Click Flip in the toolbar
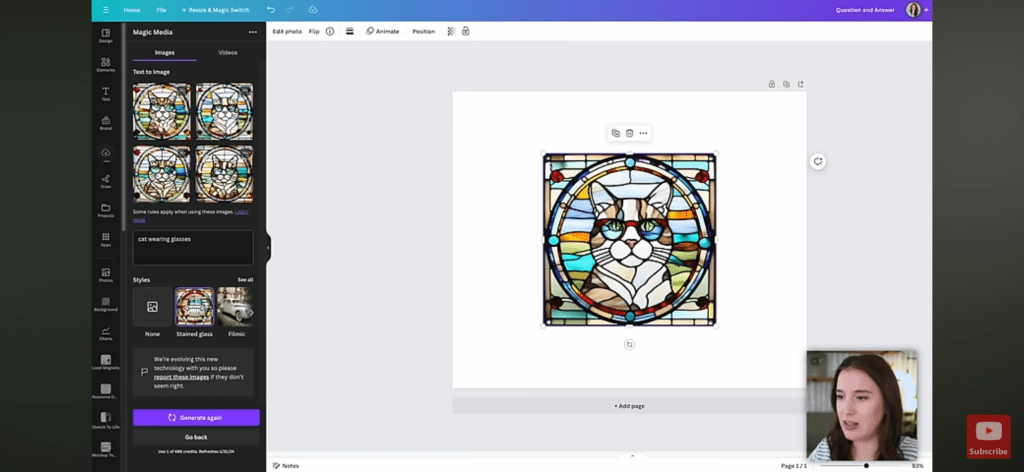 pos(314,31)
